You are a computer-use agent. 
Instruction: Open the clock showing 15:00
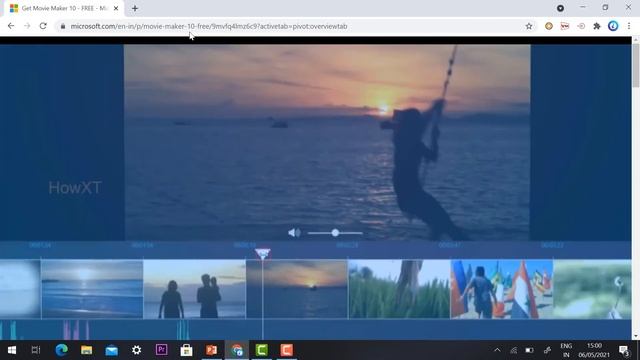pyautogui.click(x=594, y=350)
